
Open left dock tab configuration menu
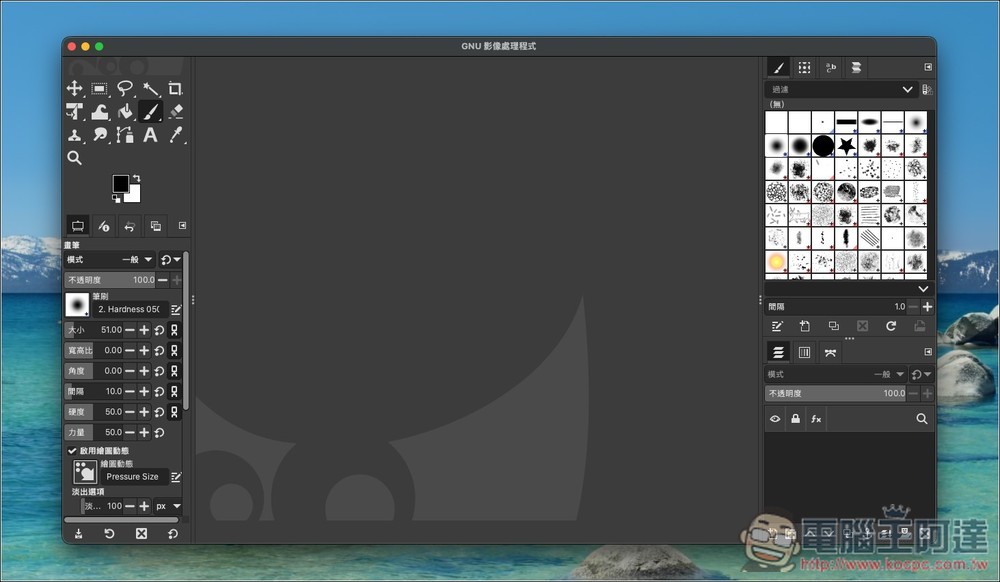[182, 226]
